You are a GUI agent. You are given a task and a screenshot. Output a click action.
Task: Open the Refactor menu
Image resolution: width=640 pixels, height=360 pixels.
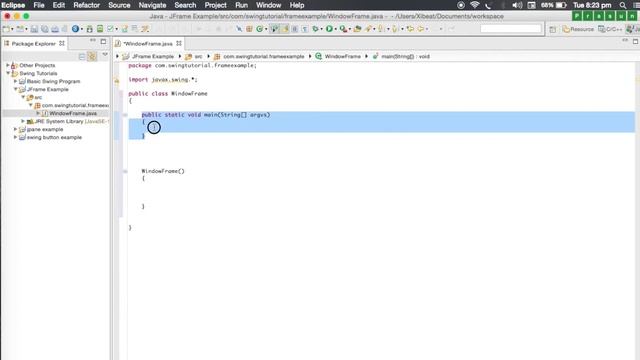pos(86,5)
